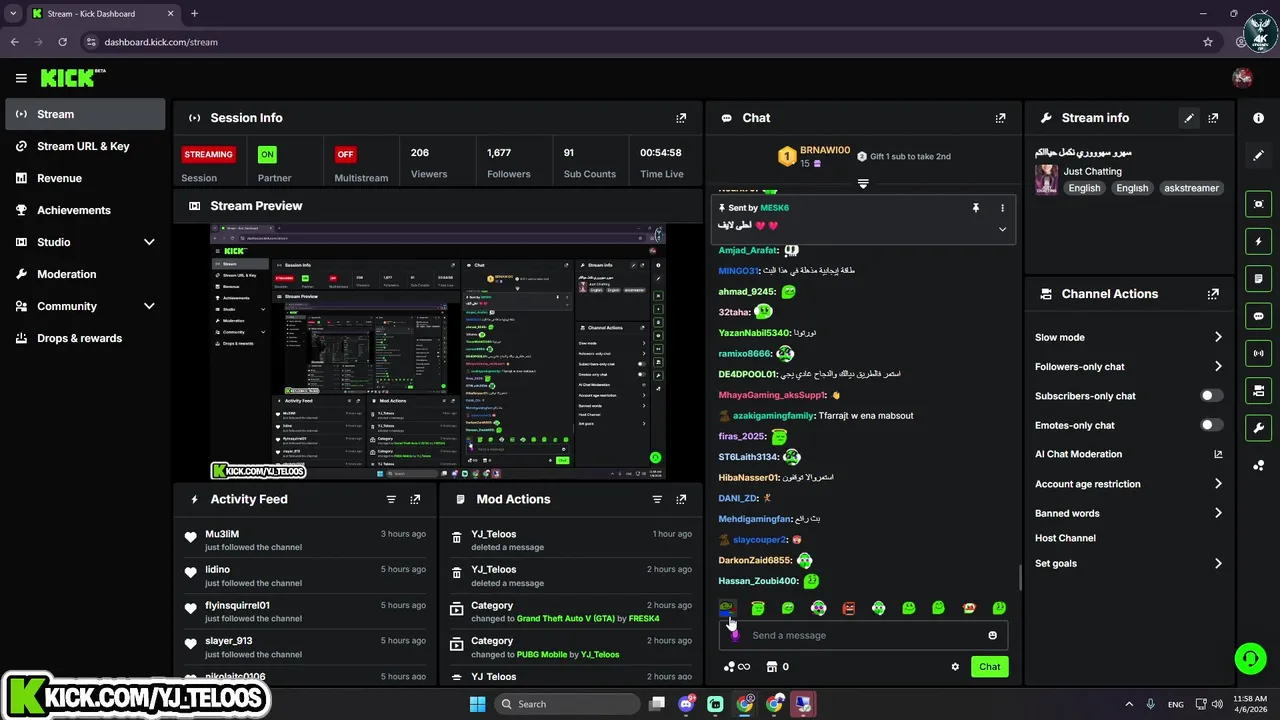
Task: Select Stream in the sidebar
Action: [x=85, y=114]
